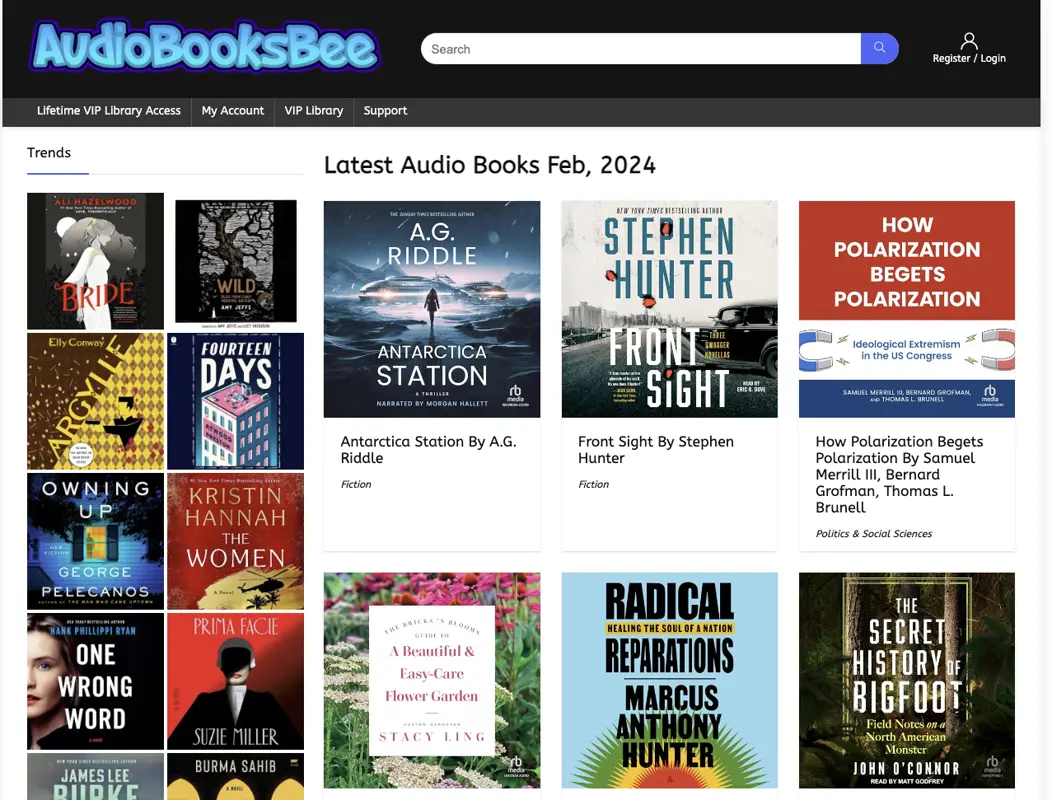The image size is (1052, 800).
Task: Open the Bride cover in Trends
Action: [95, 261]
